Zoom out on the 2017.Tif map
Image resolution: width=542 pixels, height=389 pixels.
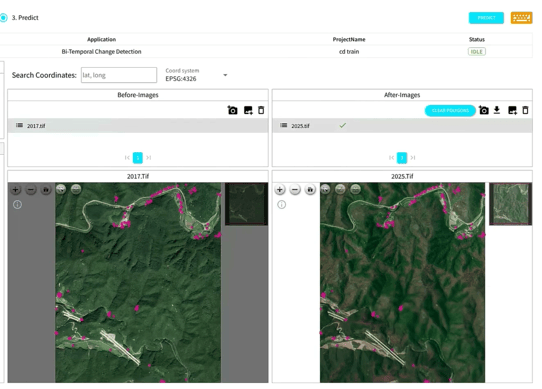click(30, 189)
